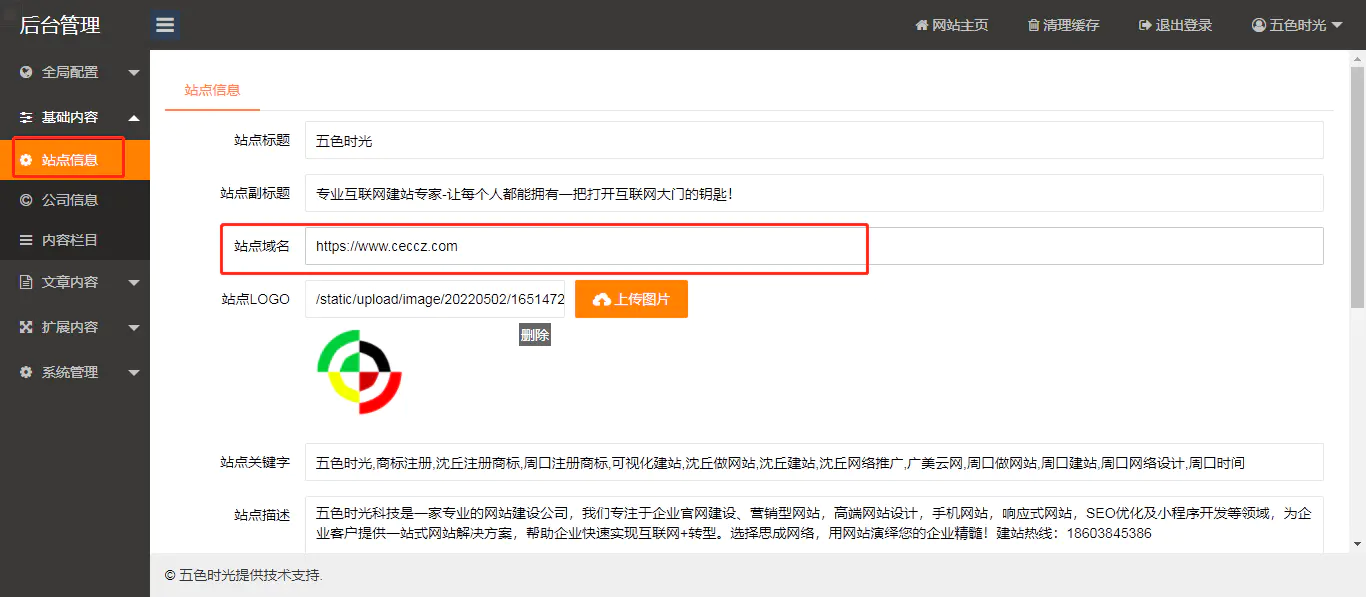Click the trash icon on 清理缓存
Viewport: 1366px width, 597px height.
1035,25
